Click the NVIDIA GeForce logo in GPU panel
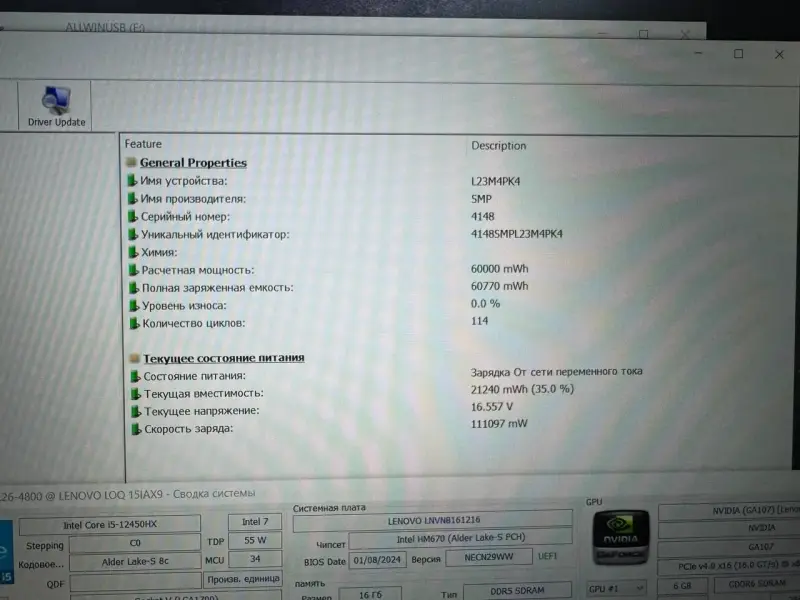The width and height of the screenshot is (800, 600). (x=620, y=537)
